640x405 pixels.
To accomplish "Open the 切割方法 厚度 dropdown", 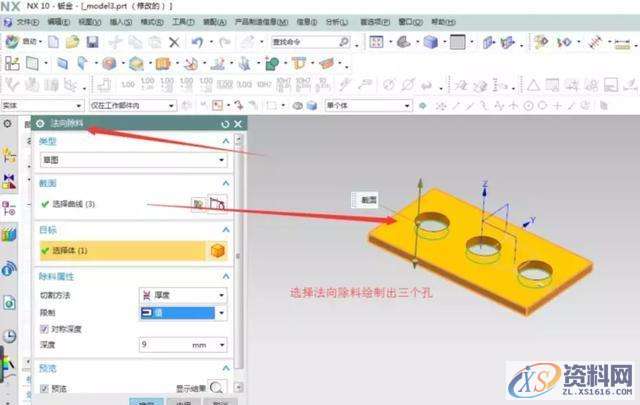I will pos(183,295).
